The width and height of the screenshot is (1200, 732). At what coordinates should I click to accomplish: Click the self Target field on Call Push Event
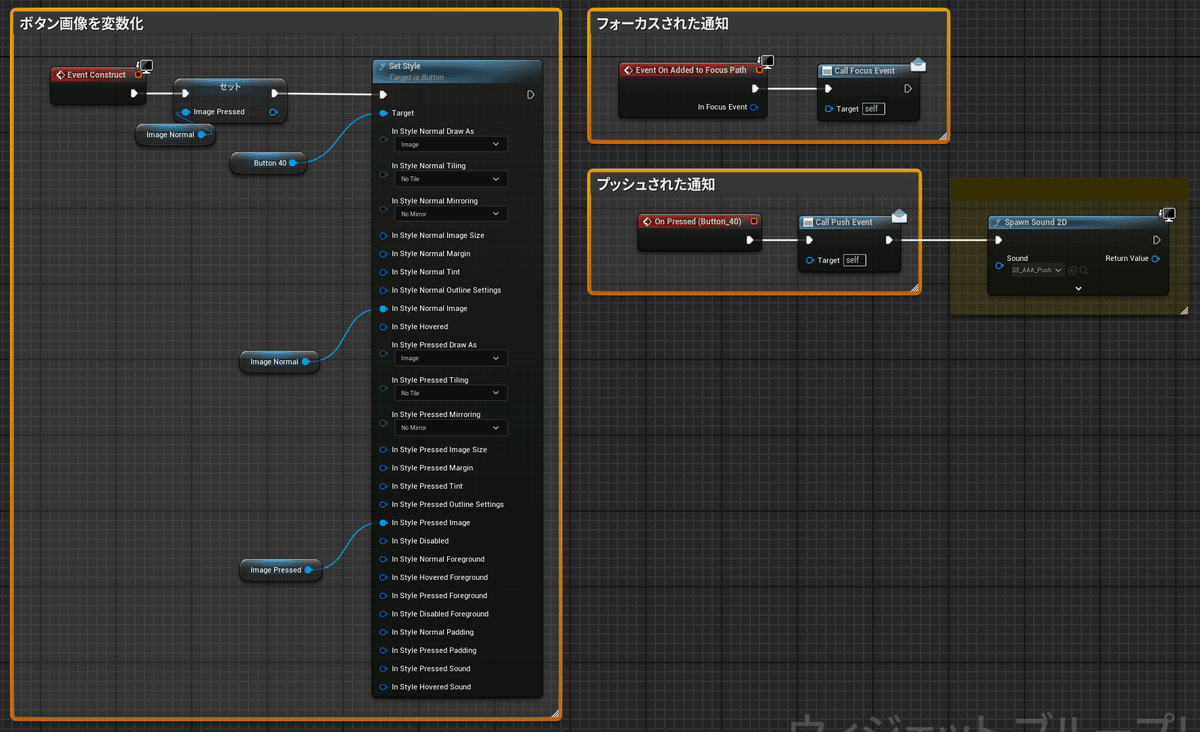(x=854, y=260)
